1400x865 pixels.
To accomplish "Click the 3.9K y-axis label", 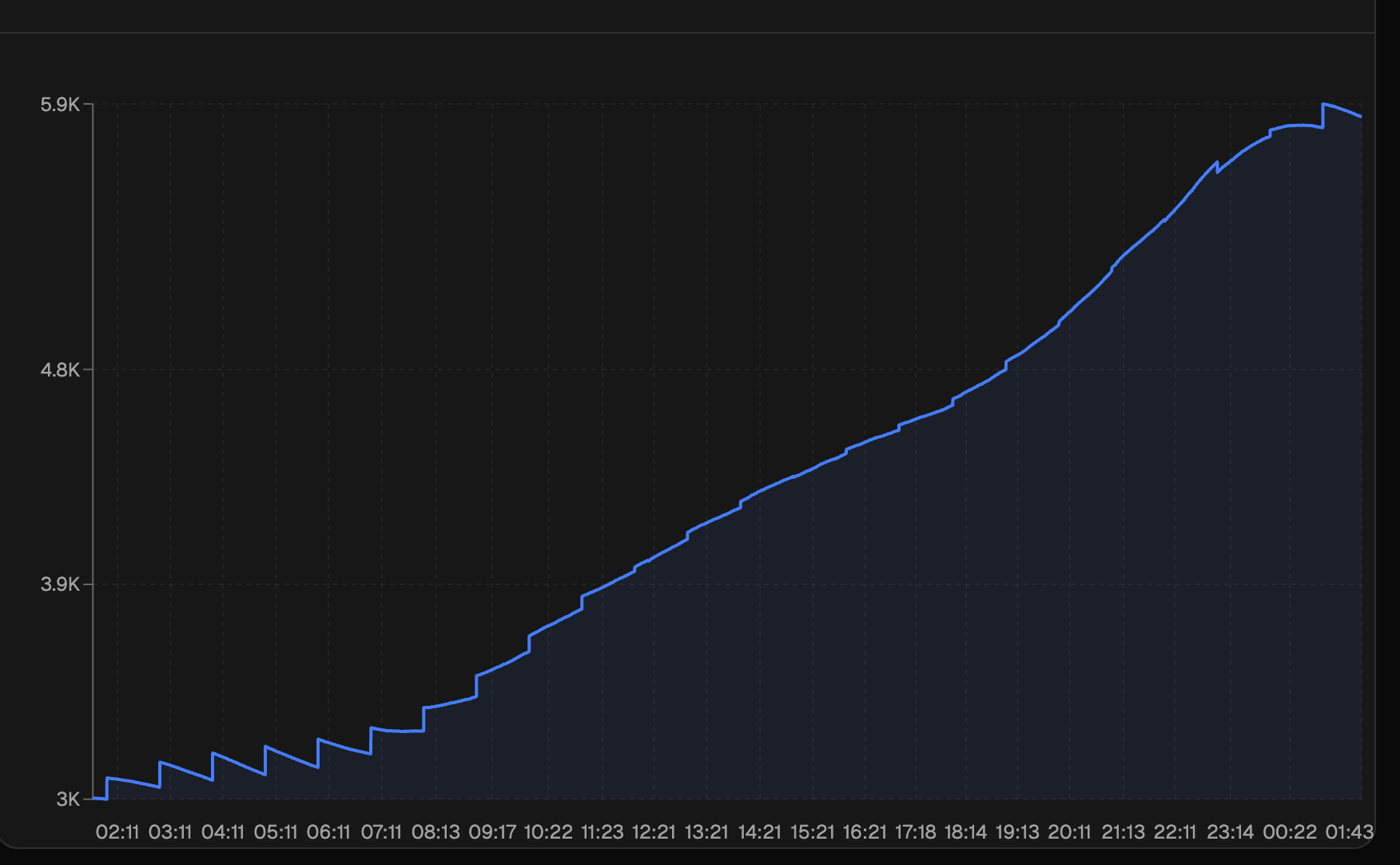I will pos(60,584).
